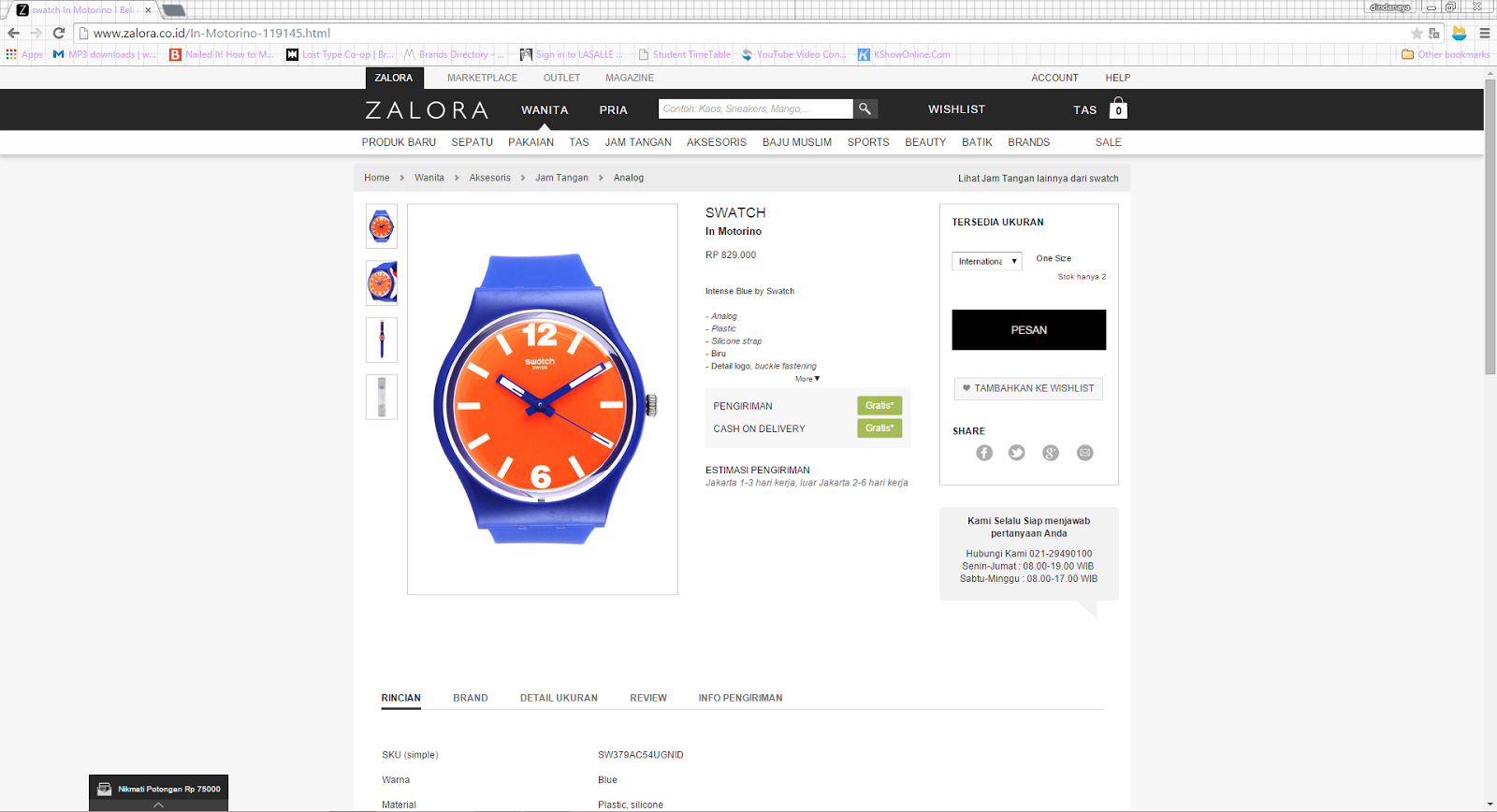The image size is (1497, 812).
Task: Open Other bookmarks folder
Action: (1446, 54)
